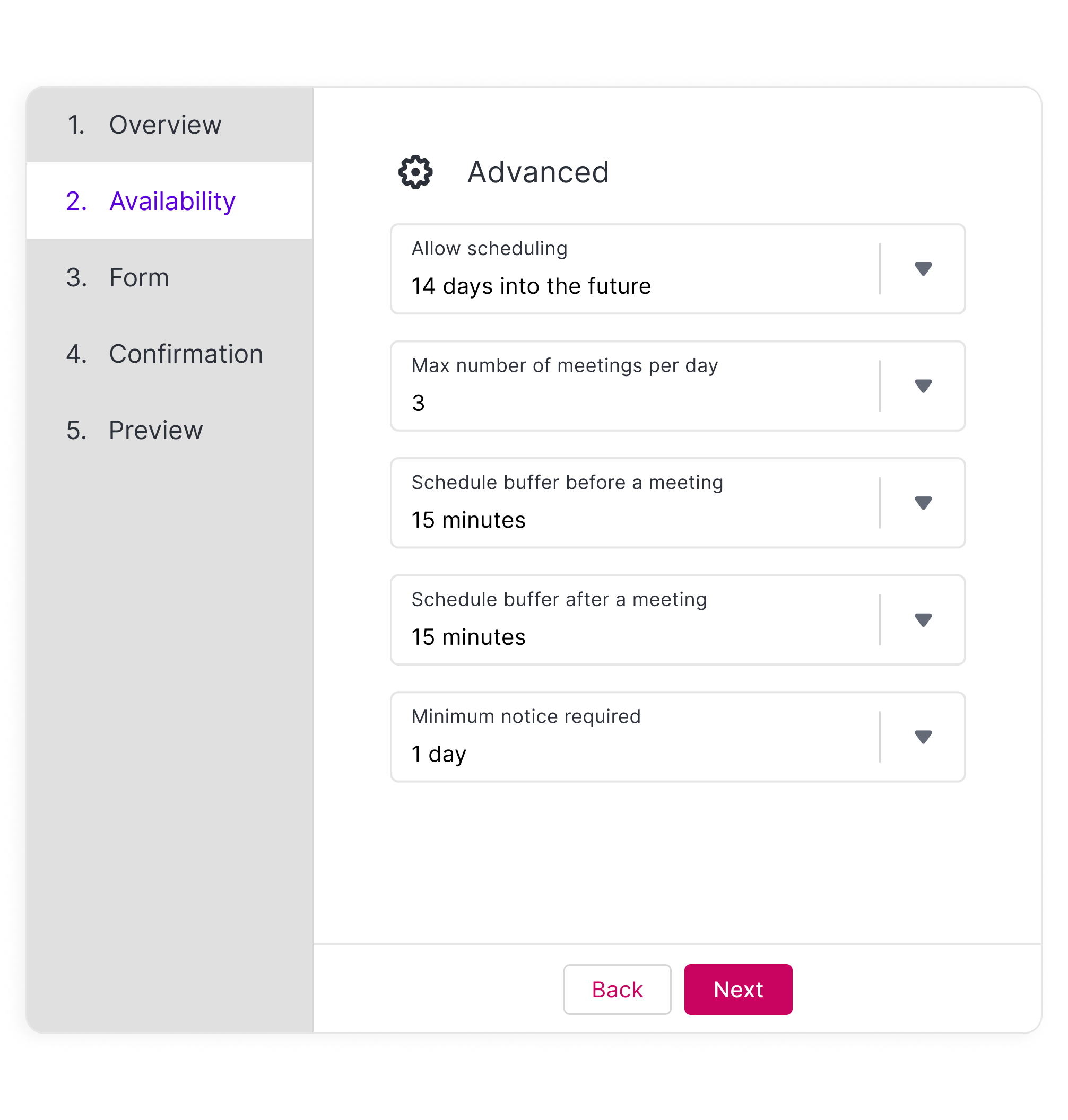
Task: Click the Back button
Action: (617, 990)
